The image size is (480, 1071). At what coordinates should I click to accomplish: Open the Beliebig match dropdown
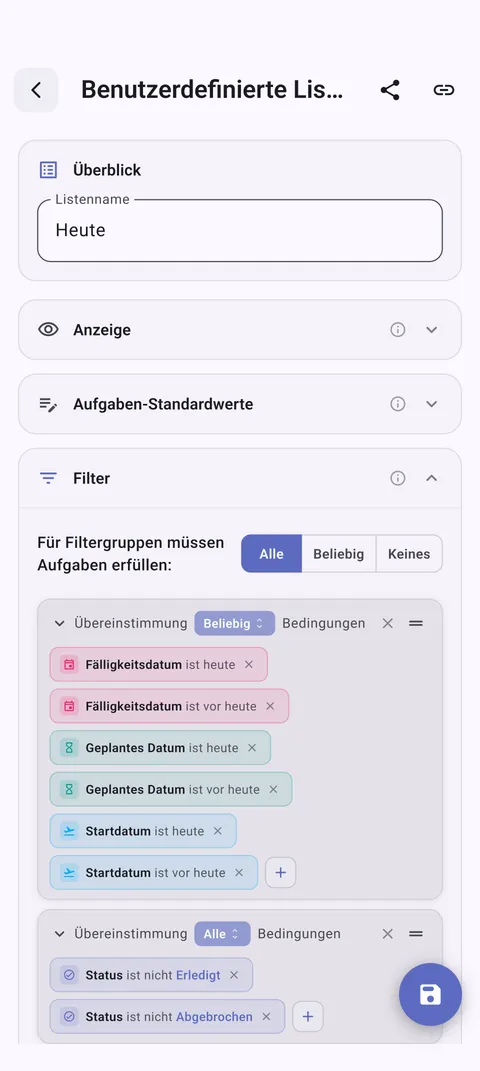[234, 624]
